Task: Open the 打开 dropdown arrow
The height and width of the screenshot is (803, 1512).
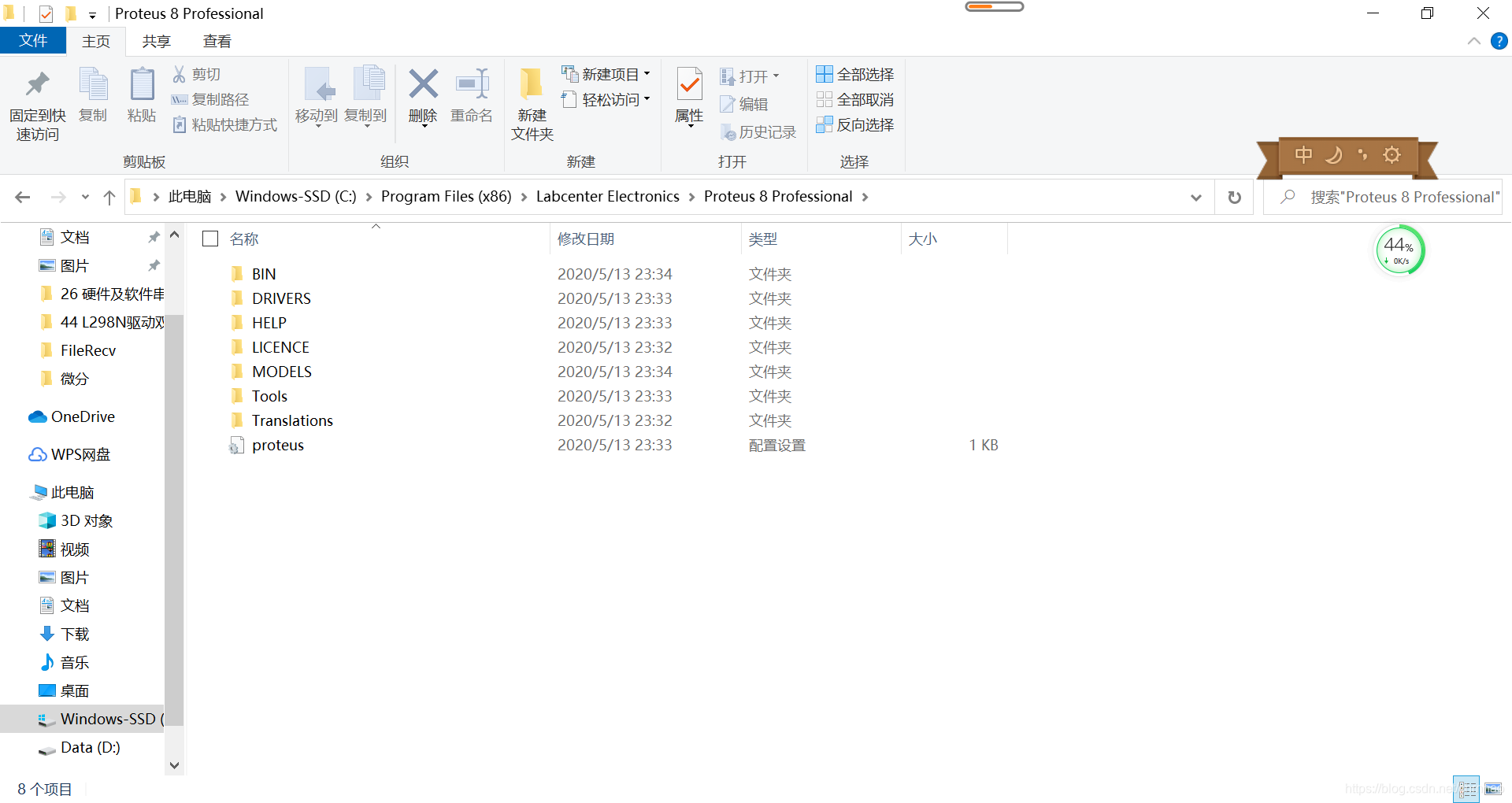Action: [776, 76]
